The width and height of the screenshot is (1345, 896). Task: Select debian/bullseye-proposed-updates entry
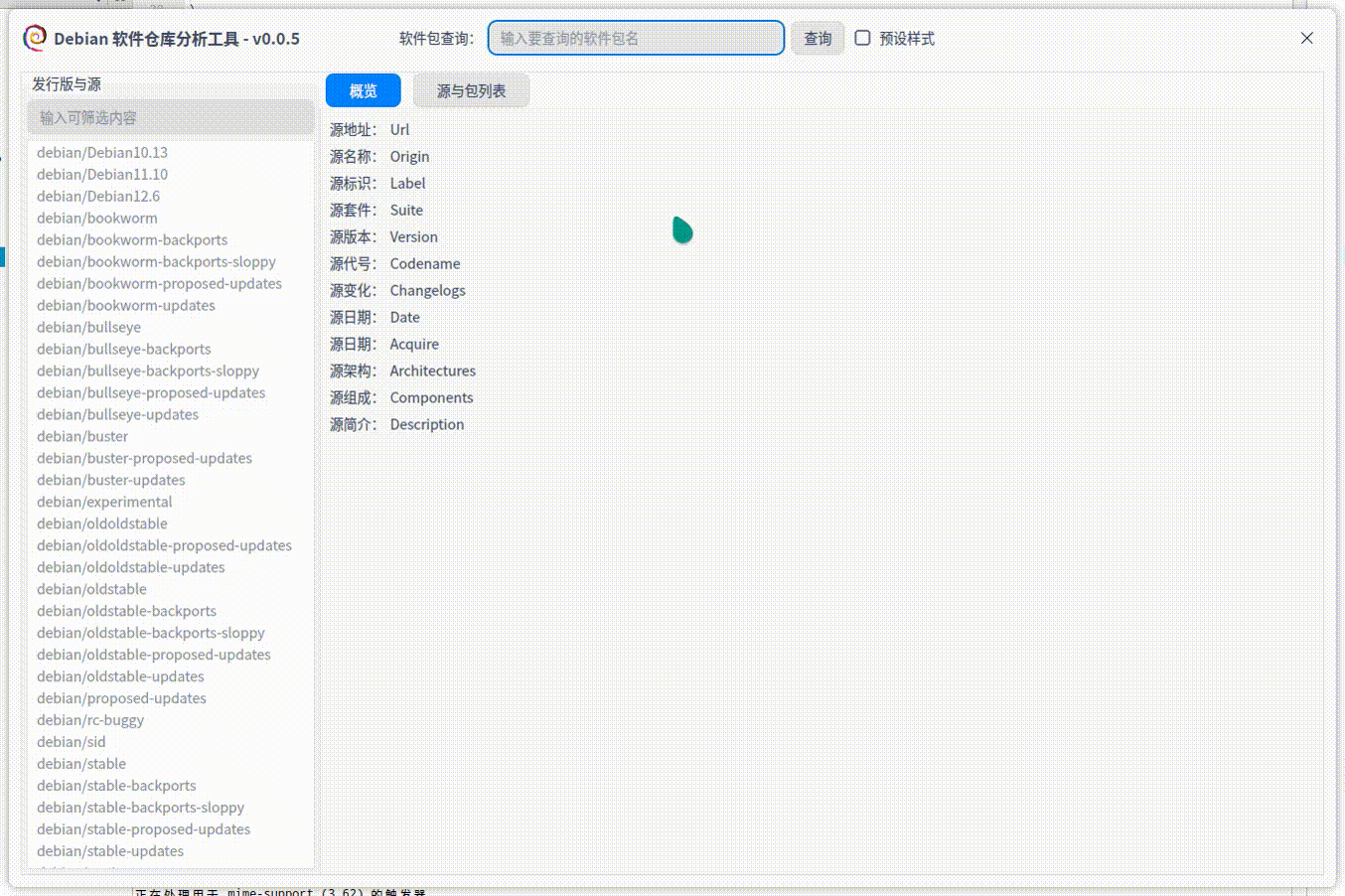coord(171,392)
